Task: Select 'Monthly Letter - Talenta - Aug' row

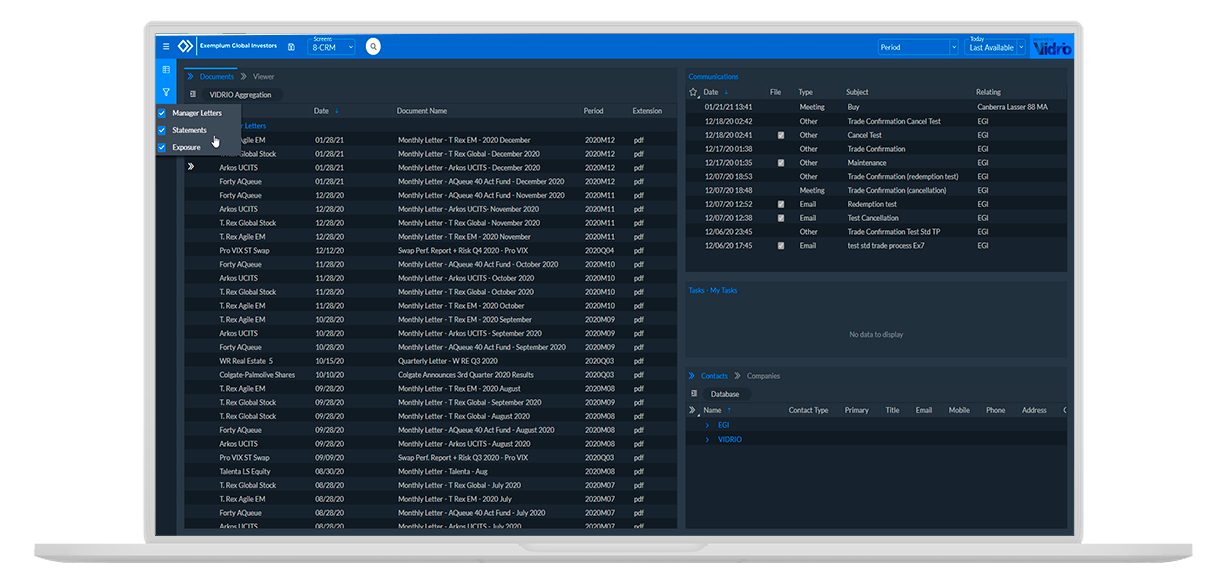Action: click(443, 471)
